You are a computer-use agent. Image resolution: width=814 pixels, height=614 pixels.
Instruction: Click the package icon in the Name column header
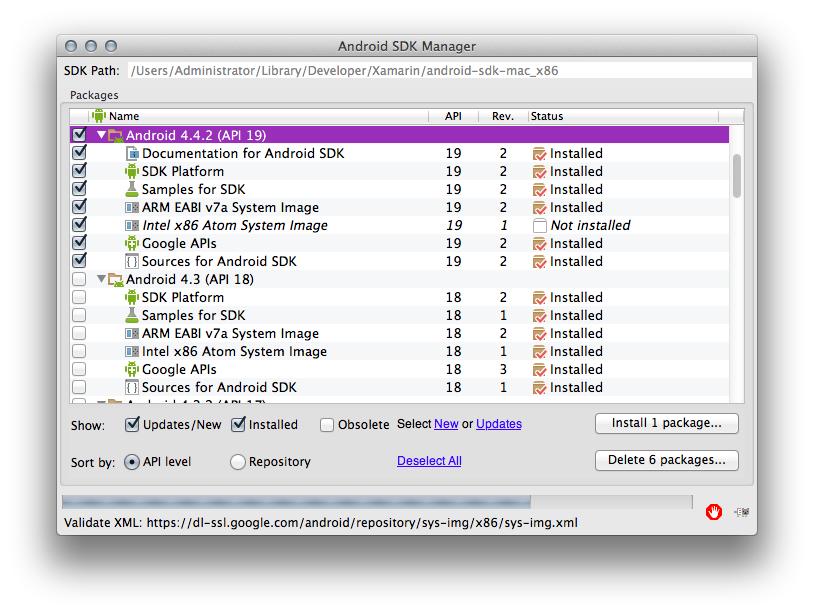pos(99,115)
